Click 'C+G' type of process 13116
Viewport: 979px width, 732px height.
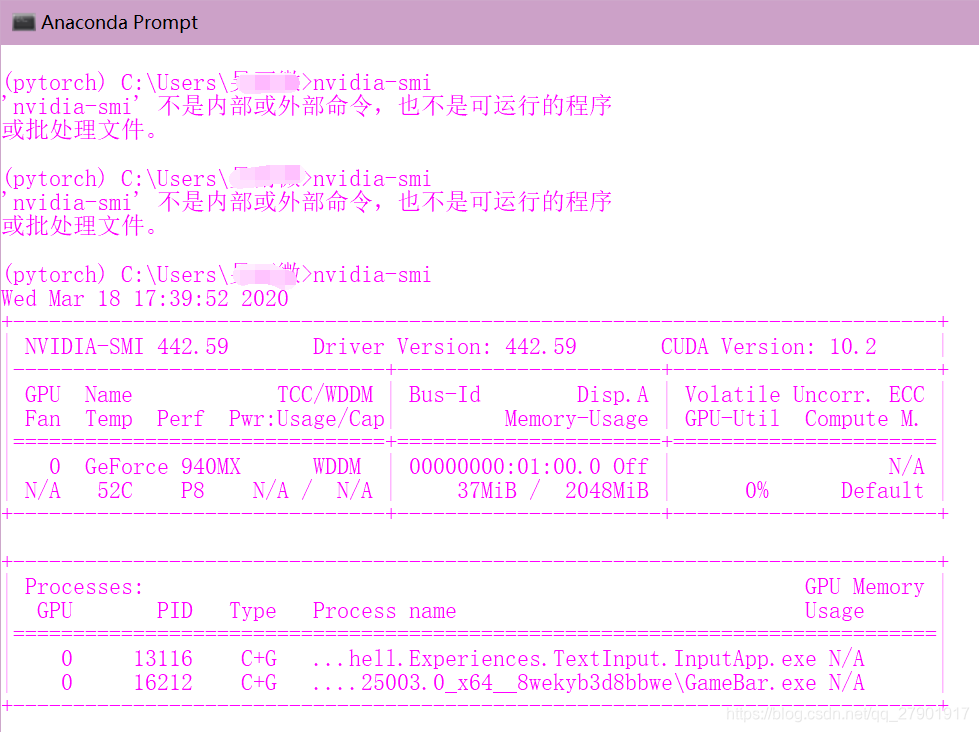[x=258, y=658]
